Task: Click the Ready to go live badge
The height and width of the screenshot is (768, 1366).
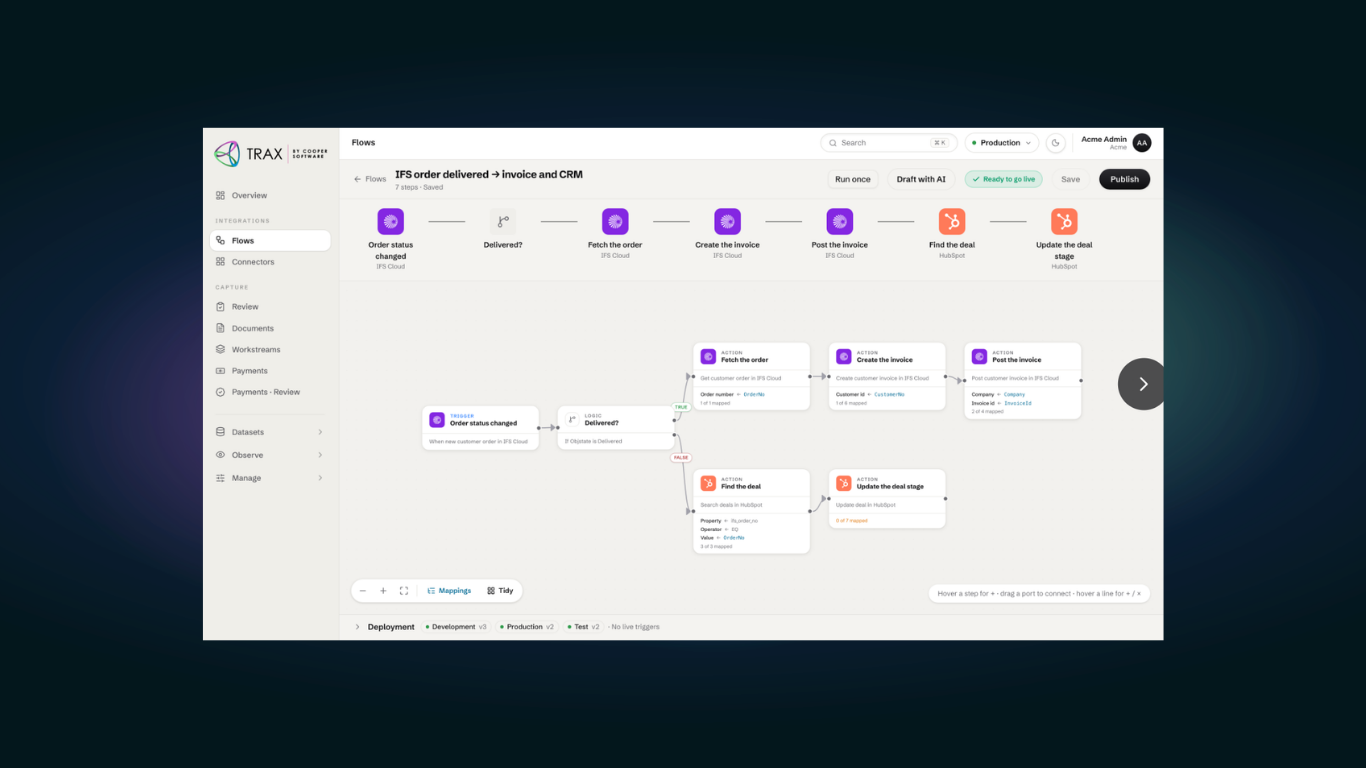Action: pos(1003,179)
